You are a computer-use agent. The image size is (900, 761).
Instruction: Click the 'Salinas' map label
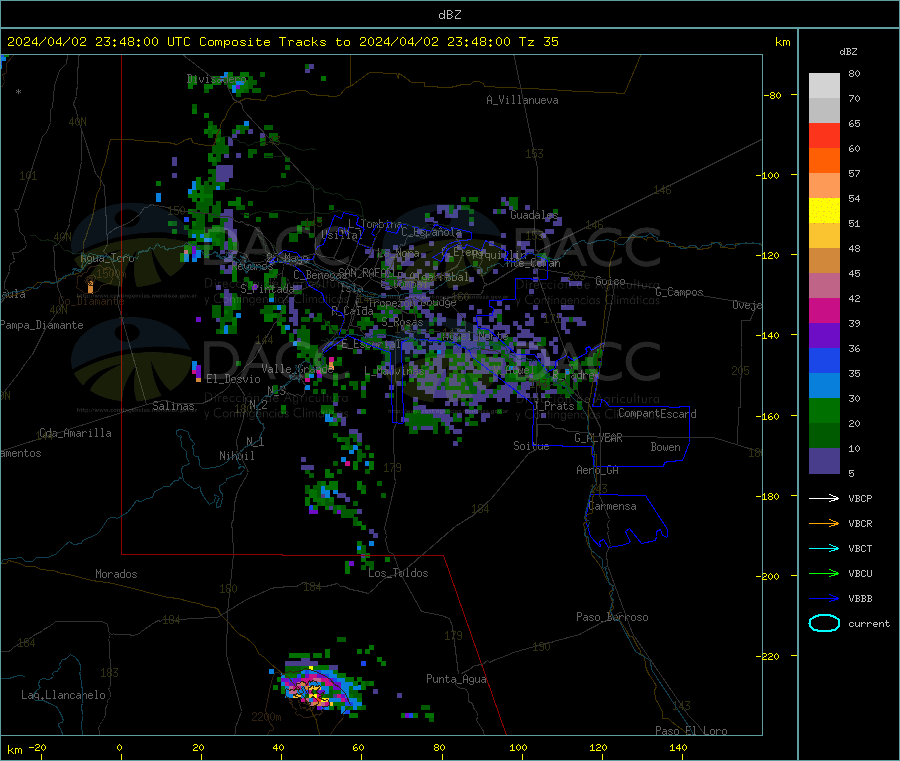point(173,406)
